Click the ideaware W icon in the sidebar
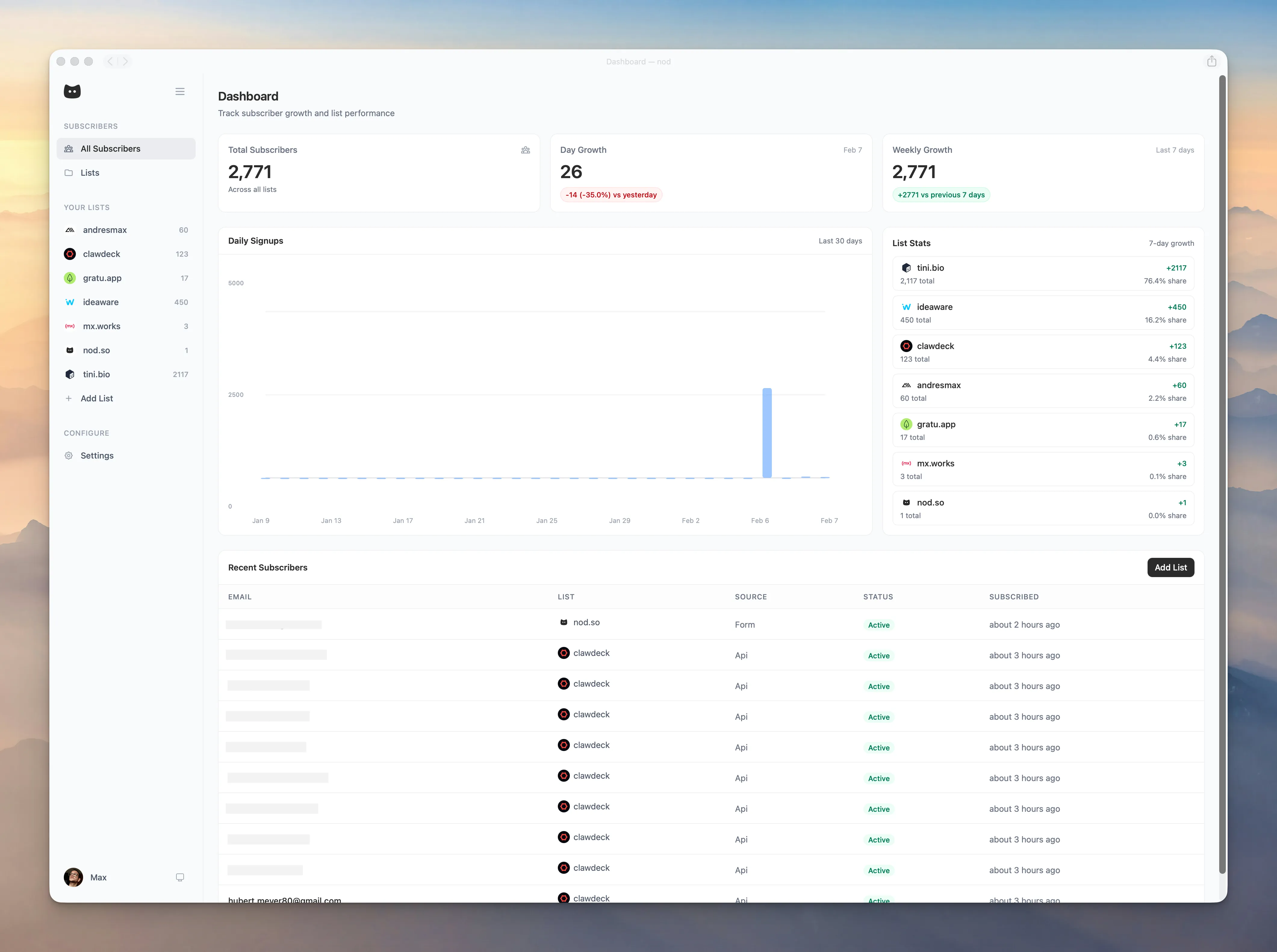Screen dimensions: 1277x952 click(70, 302)
